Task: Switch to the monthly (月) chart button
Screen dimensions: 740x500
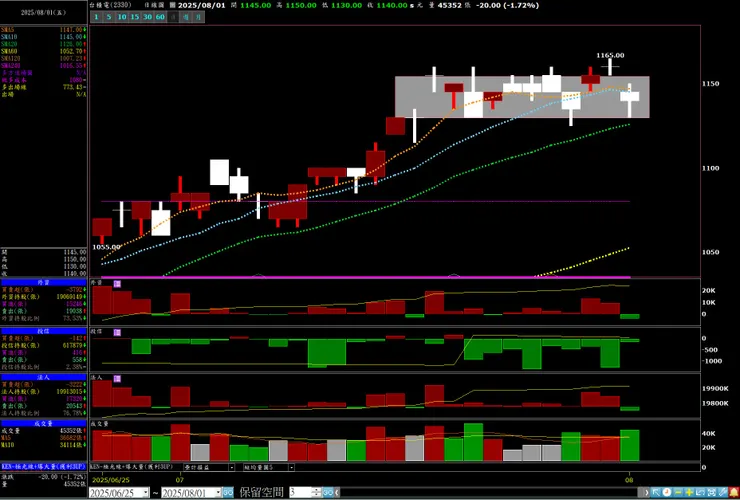Action: [199, 17]
